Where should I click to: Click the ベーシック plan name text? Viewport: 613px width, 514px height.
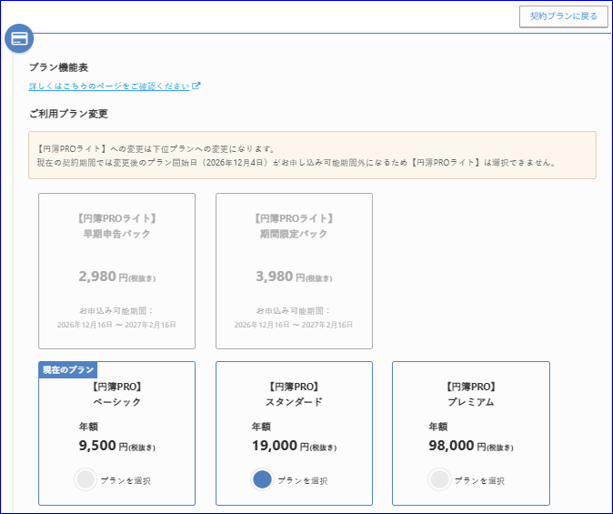[117, 402]
